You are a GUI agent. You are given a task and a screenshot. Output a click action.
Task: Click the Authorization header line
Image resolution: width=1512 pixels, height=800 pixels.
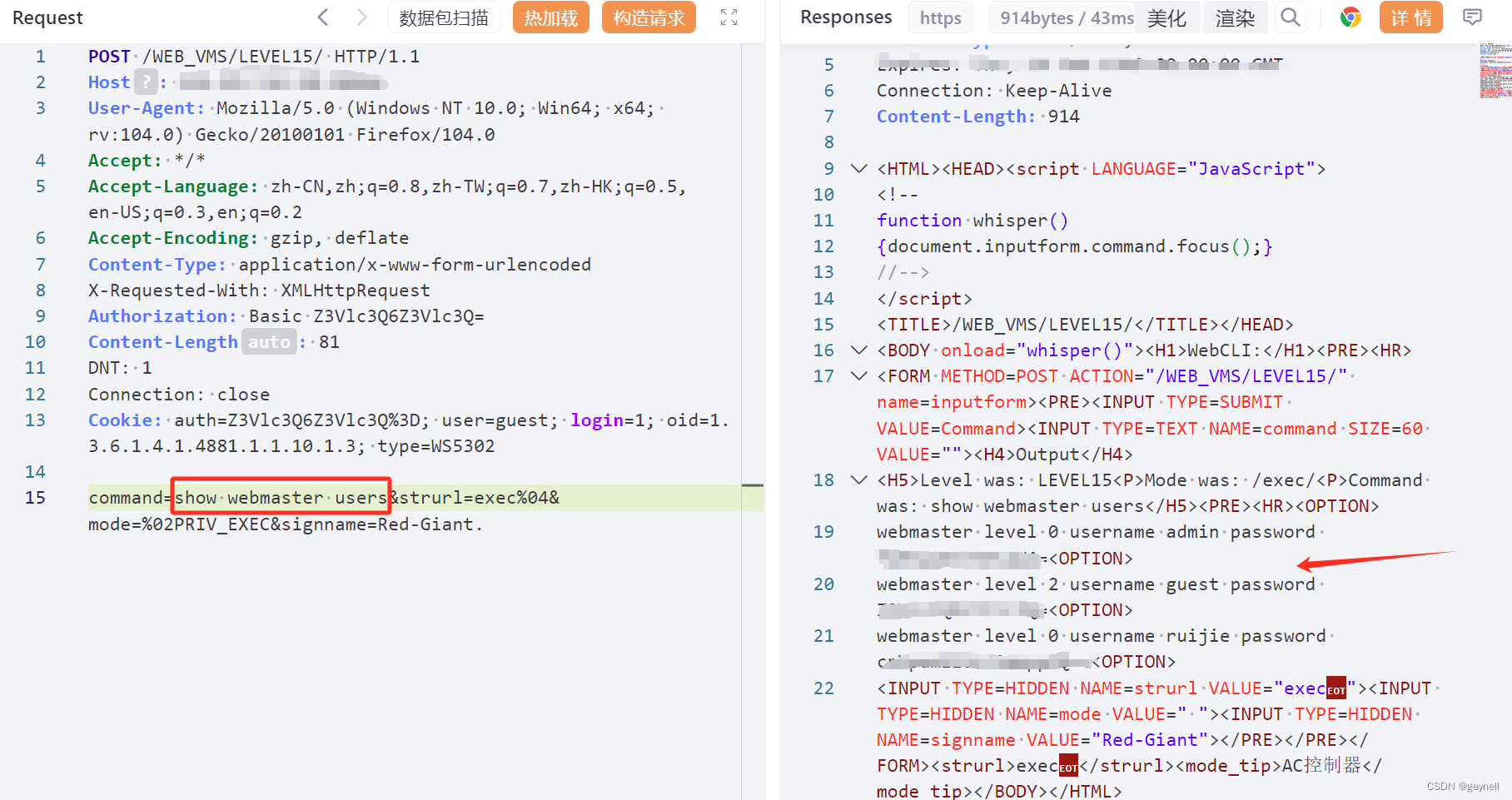(x=286, y=316)
